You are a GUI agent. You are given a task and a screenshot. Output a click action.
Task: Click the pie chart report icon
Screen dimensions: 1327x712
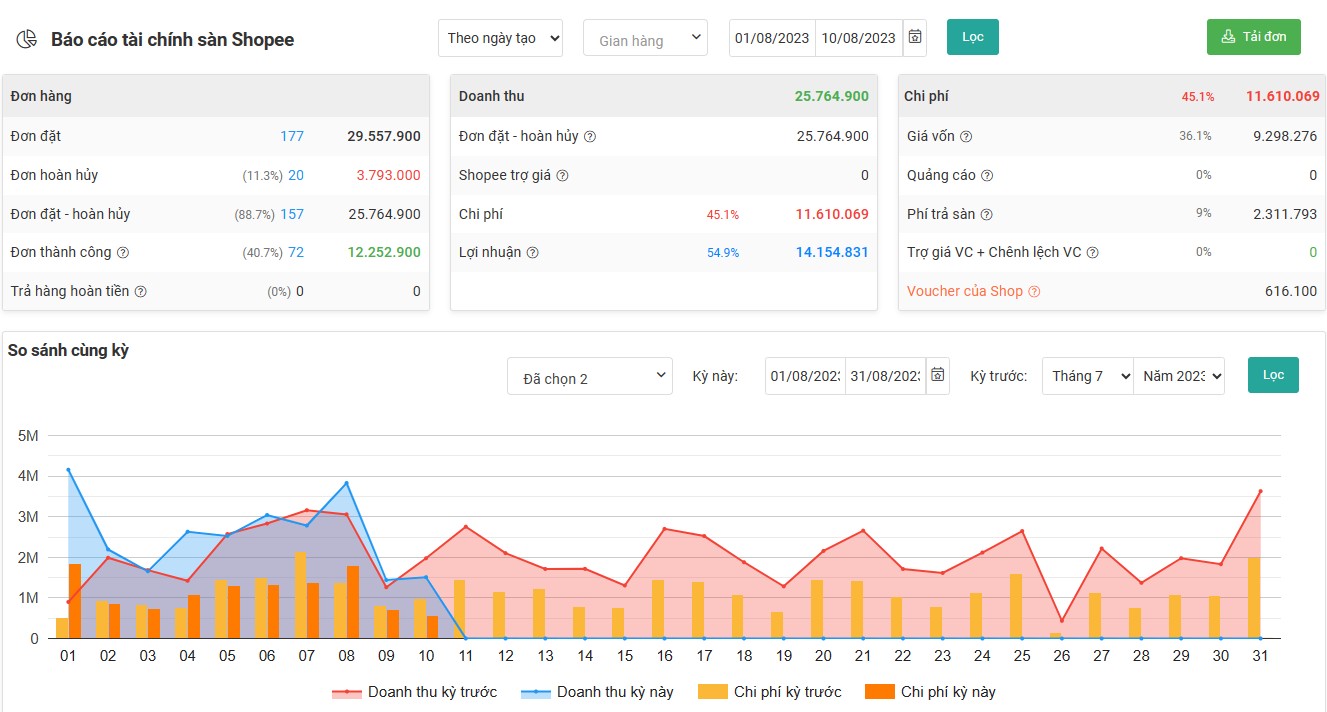[26, 40]
